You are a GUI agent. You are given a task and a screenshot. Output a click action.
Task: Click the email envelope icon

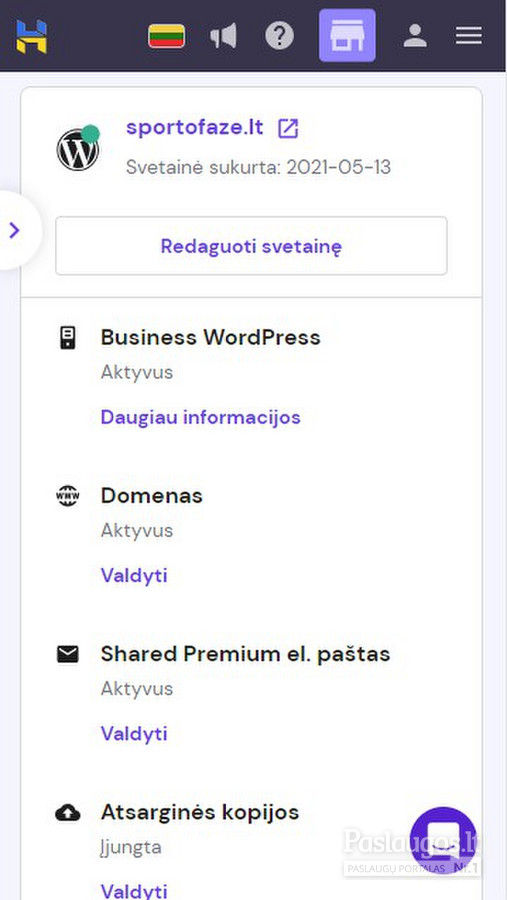[68, 654]
